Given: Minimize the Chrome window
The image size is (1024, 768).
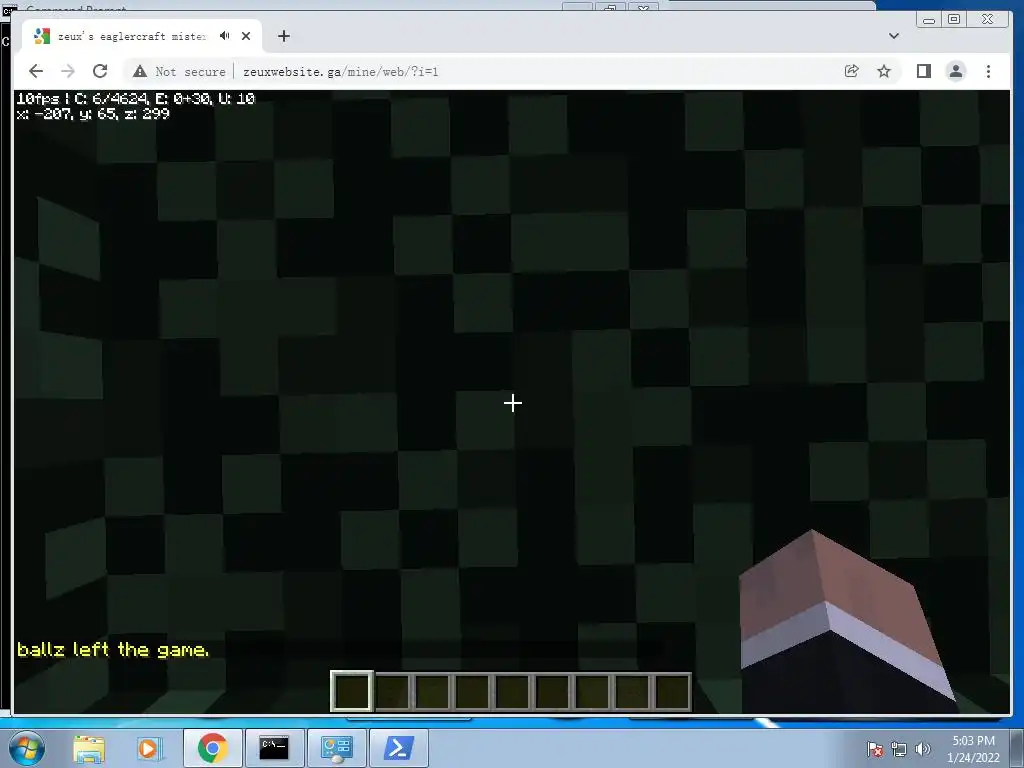Looking at the screenshot, I should (x=929, y=20).
